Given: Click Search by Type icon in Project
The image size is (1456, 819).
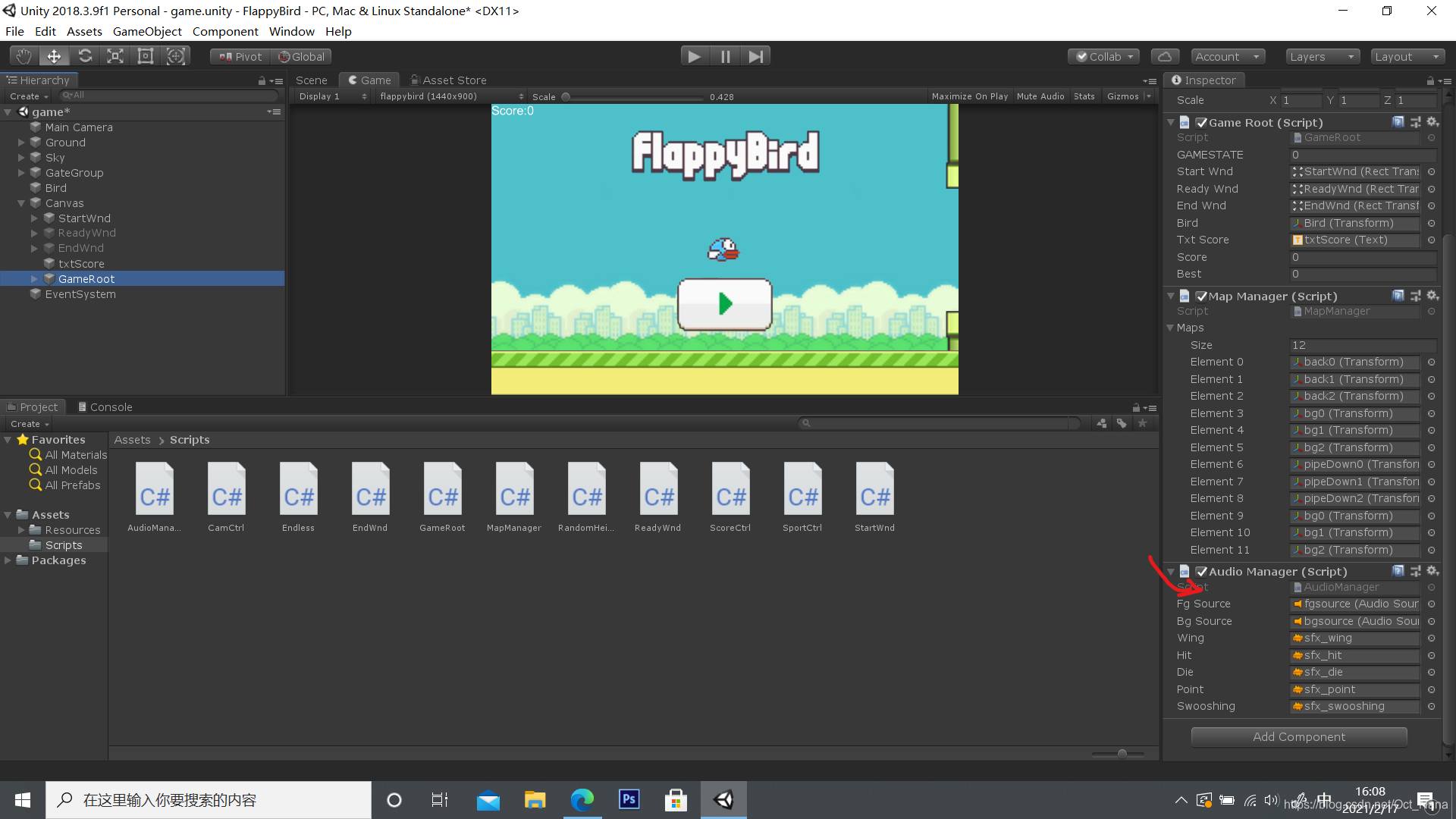Looking at the screenshot, I should pos(1102,423).
